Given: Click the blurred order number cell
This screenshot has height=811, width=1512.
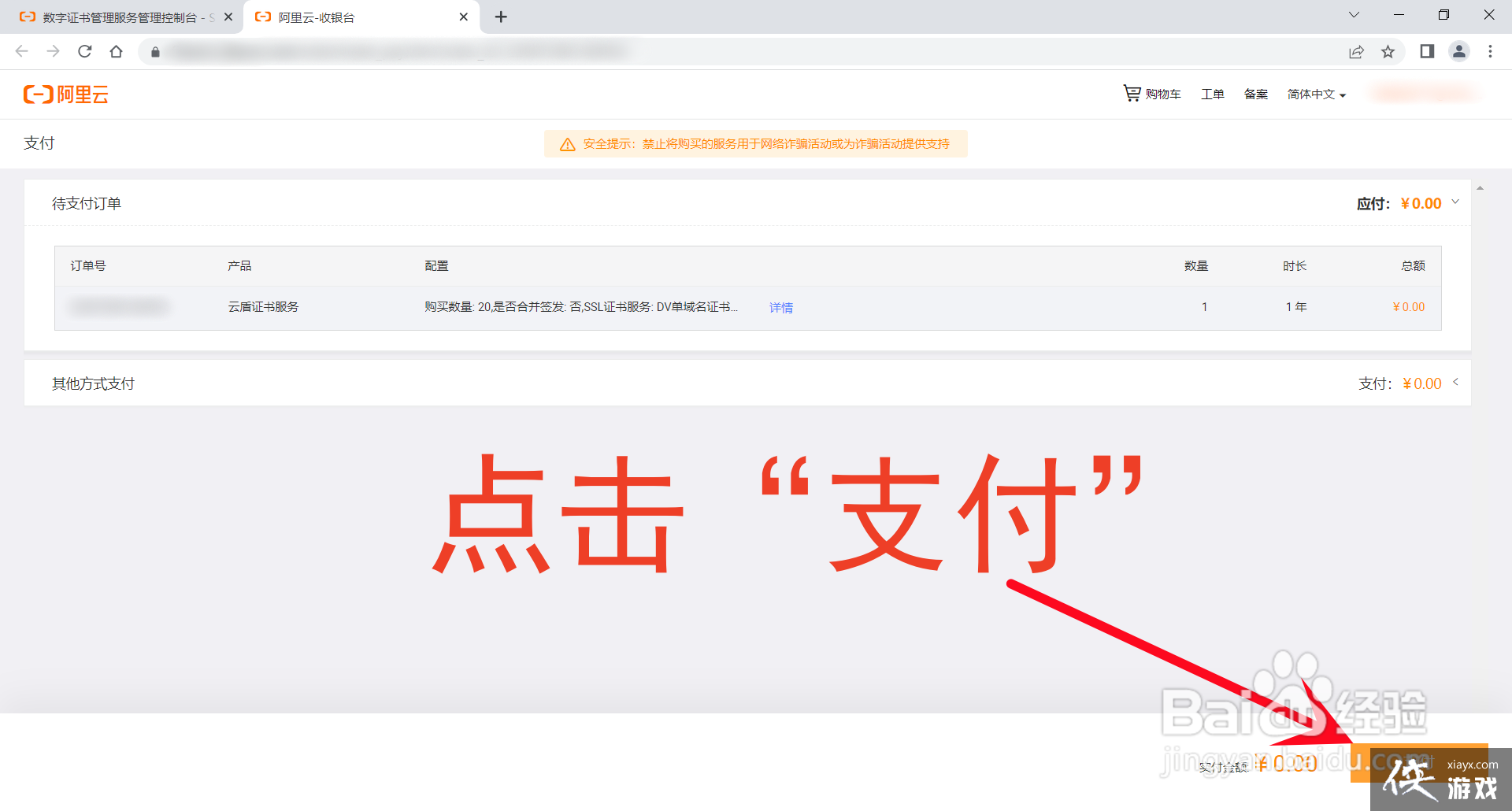Looking at the screenshot, I should pyautogui.click(x=119, y=306).
